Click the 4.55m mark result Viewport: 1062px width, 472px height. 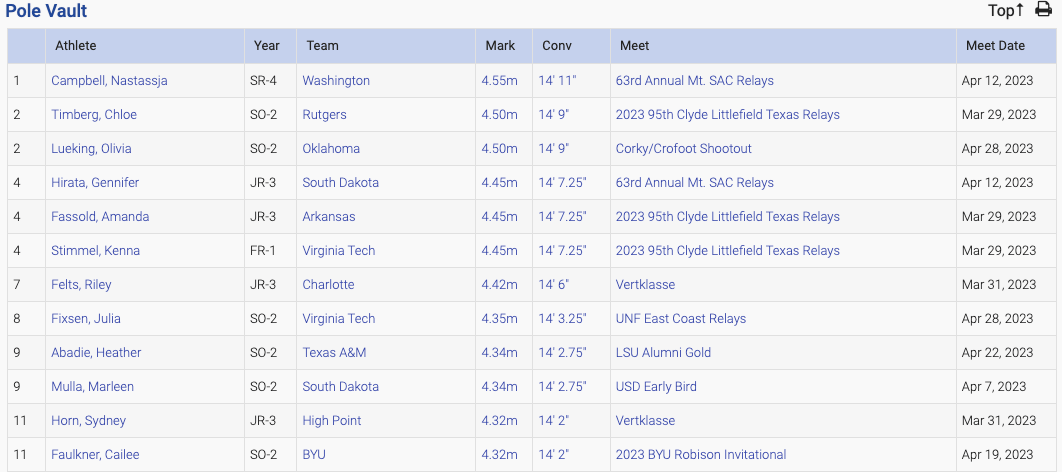(499, 80)
